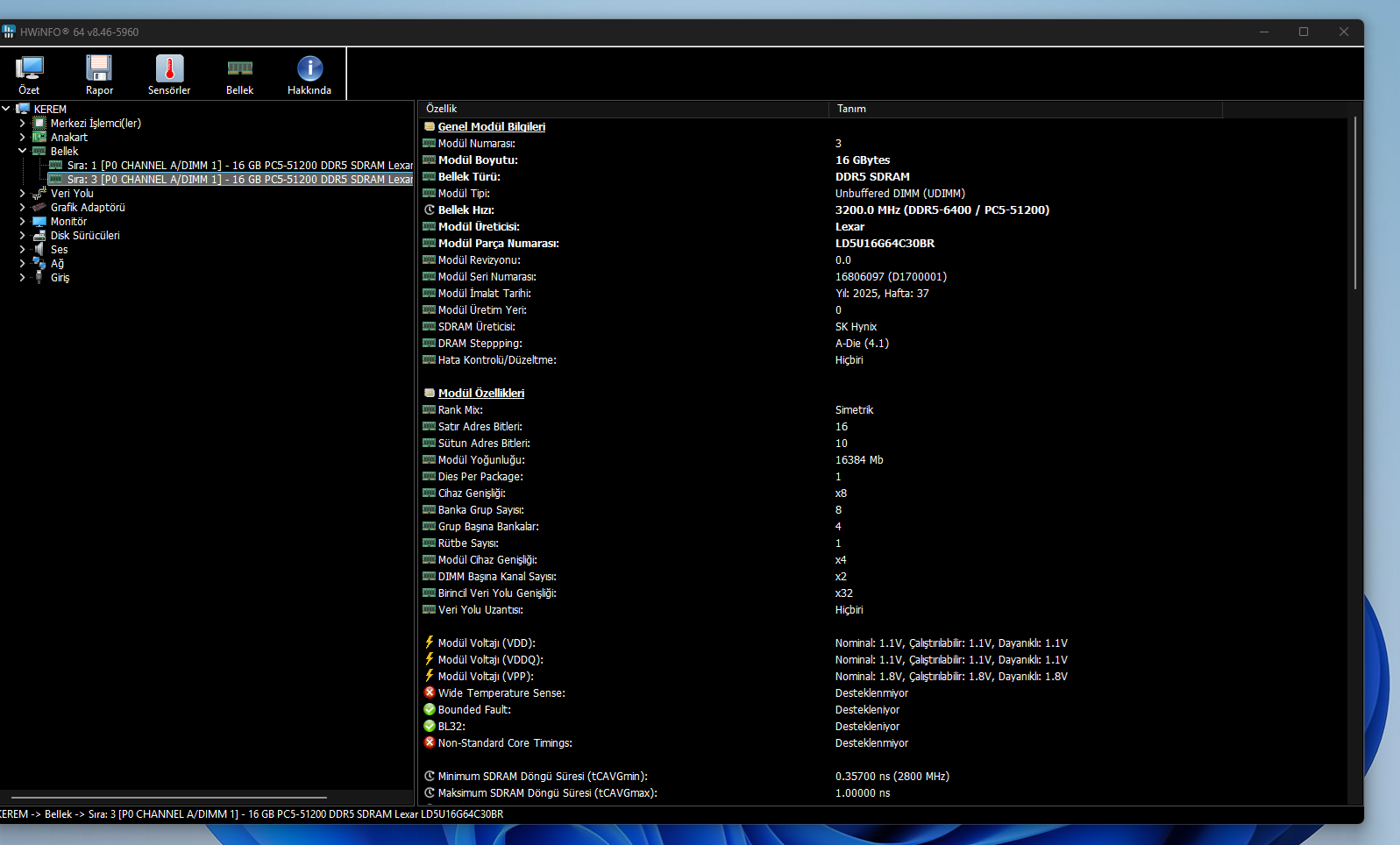The width and height of the screenshot is (1400, 845).
Task: Click the red X icon beside Wide Temperature Sense
Action: (x=430, y=692)
